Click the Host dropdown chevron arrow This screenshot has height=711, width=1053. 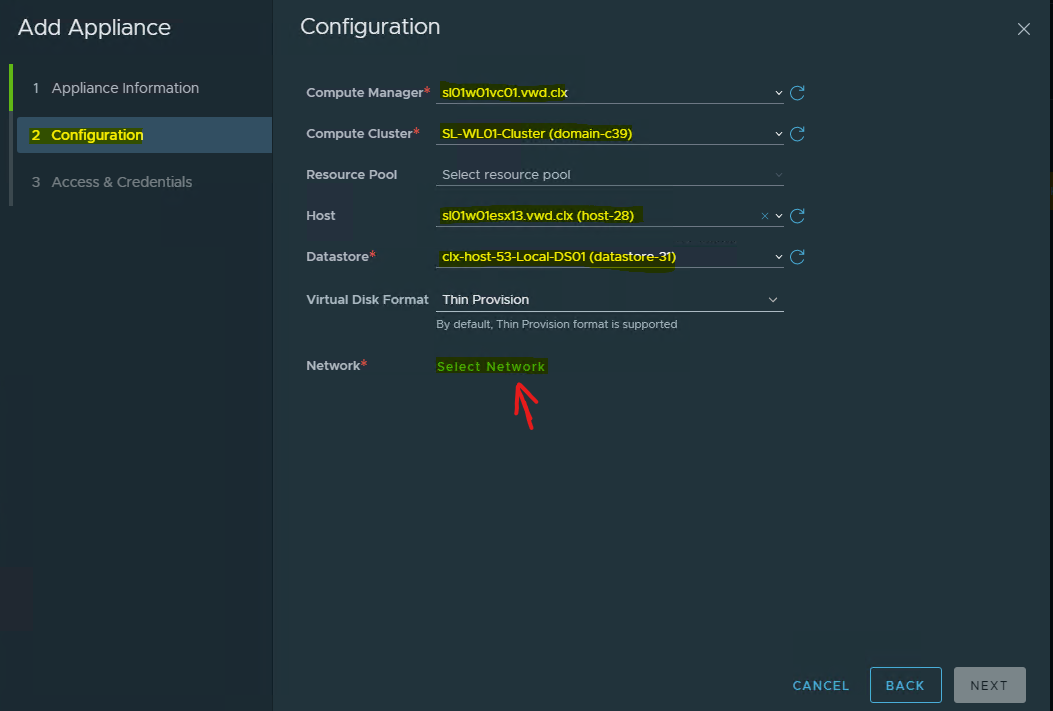coord(779,216)
